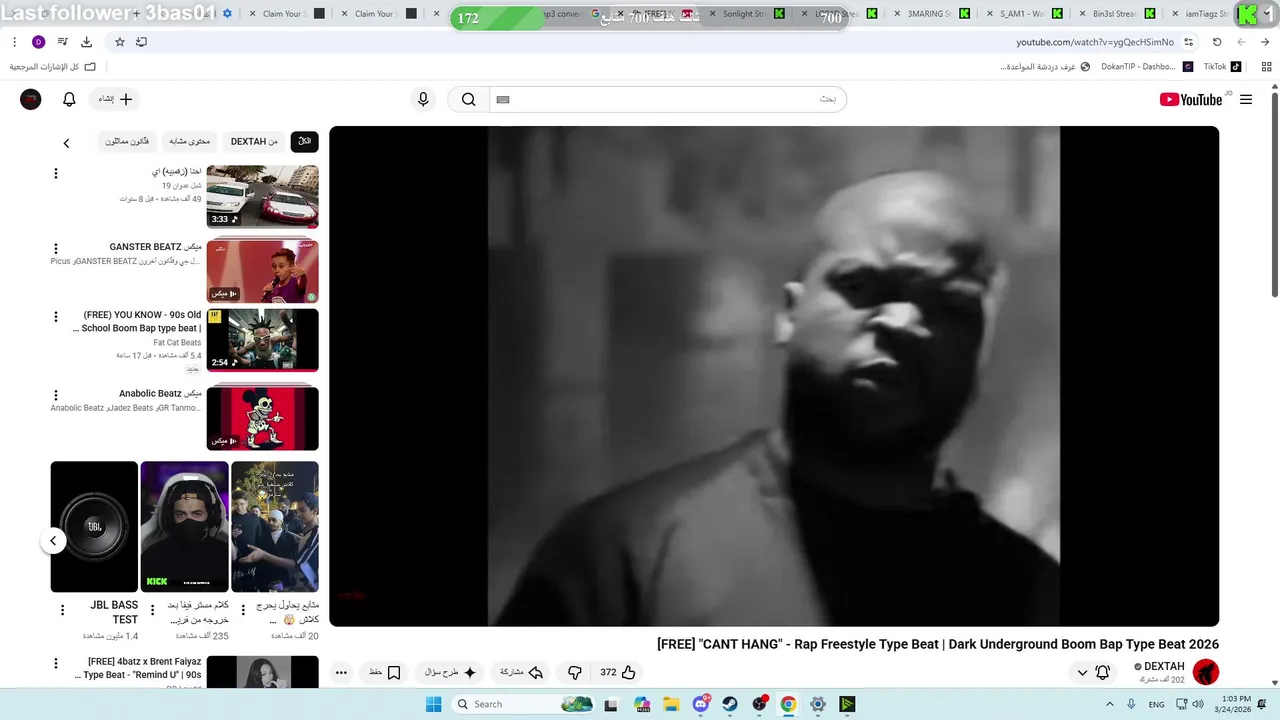Open the site controls icon in address bar
This screenshot has height=720, width=1280.
point(1189,42)
